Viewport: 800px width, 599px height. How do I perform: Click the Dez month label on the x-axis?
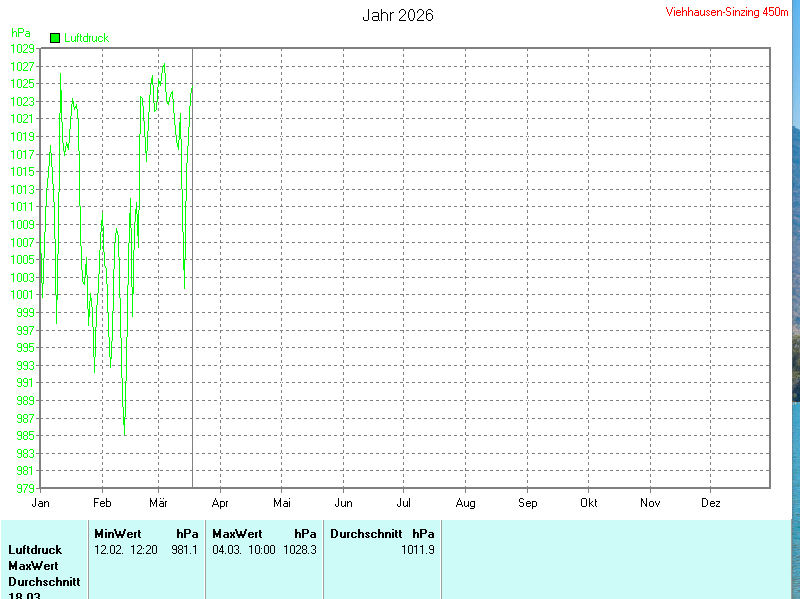710,503
